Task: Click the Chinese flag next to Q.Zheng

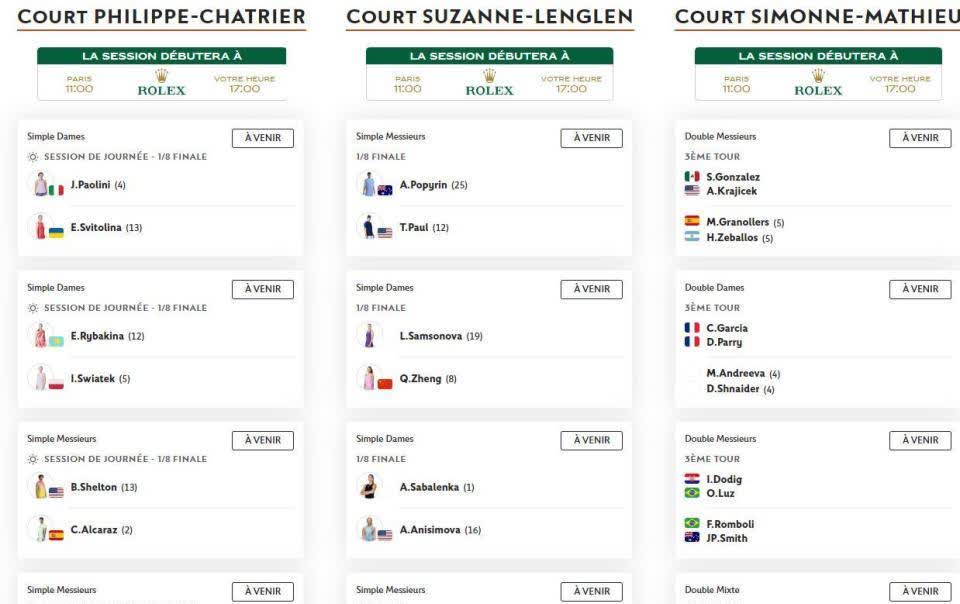Action: (384, 384)
